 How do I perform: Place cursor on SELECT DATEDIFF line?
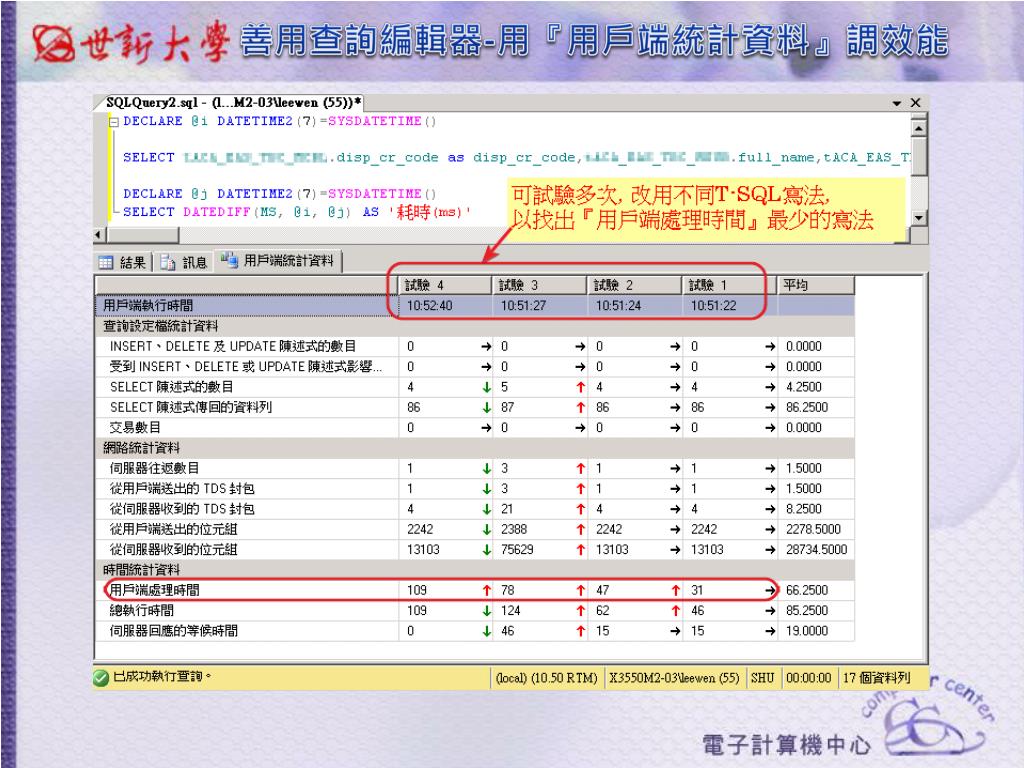click(296, 212)
